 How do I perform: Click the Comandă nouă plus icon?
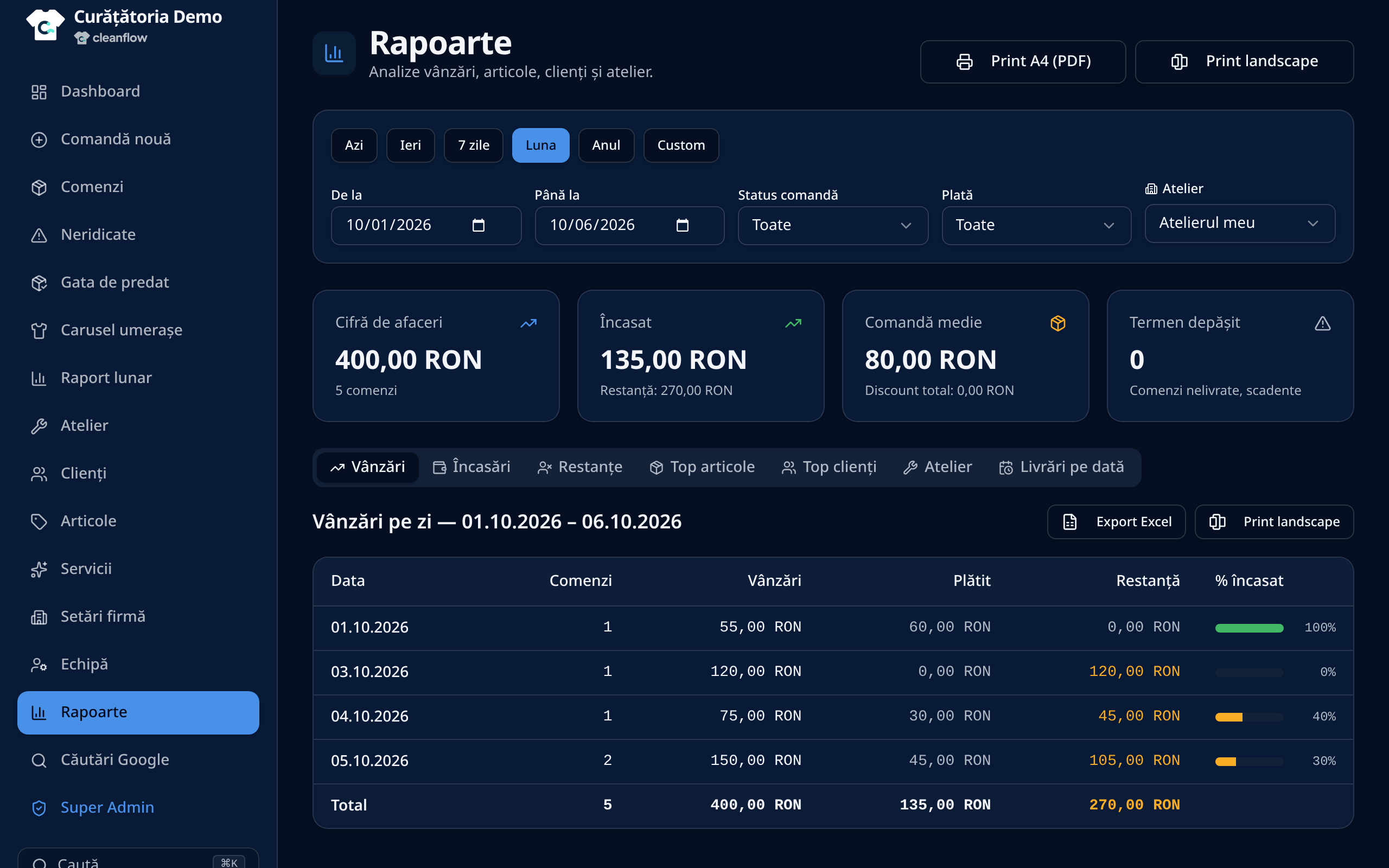click(x=39, y=139)
